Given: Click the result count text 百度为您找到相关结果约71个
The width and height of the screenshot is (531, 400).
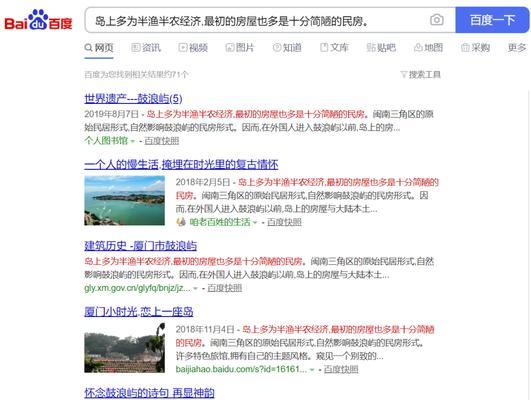Looking at the screenshot, I should click(136, 75).
